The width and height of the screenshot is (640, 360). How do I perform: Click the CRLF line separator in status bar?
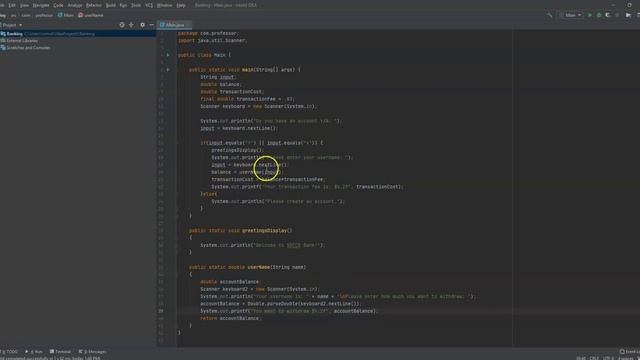[594, 358]
